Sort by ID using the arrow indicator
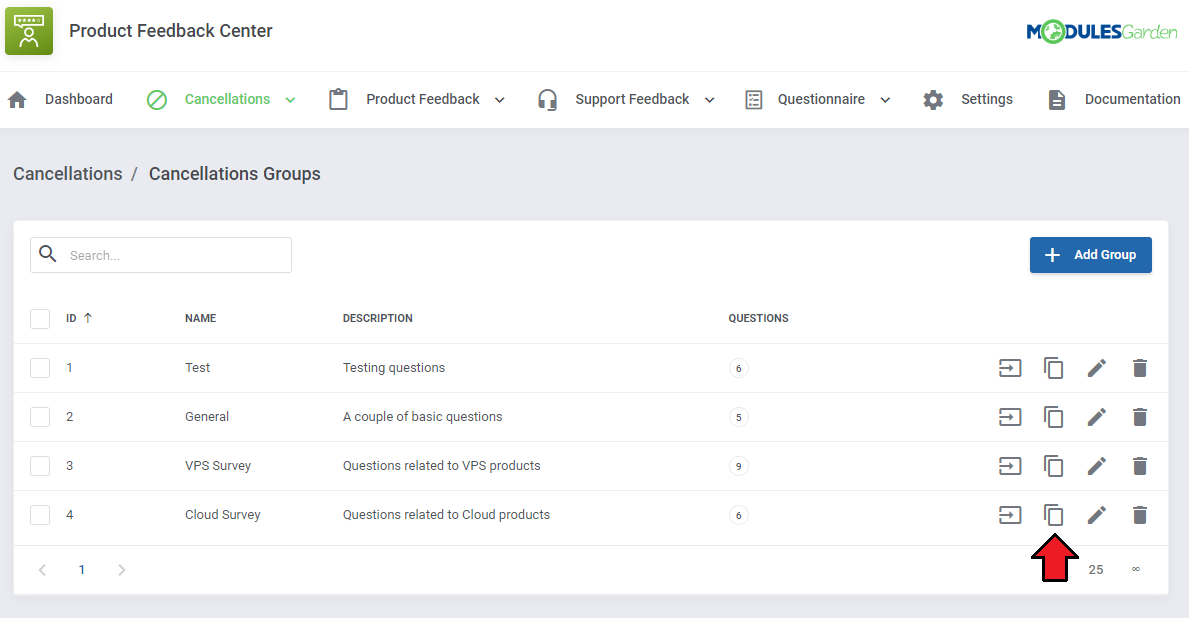The width and height of the screenshot is (1189, 618). pos(88,318)
